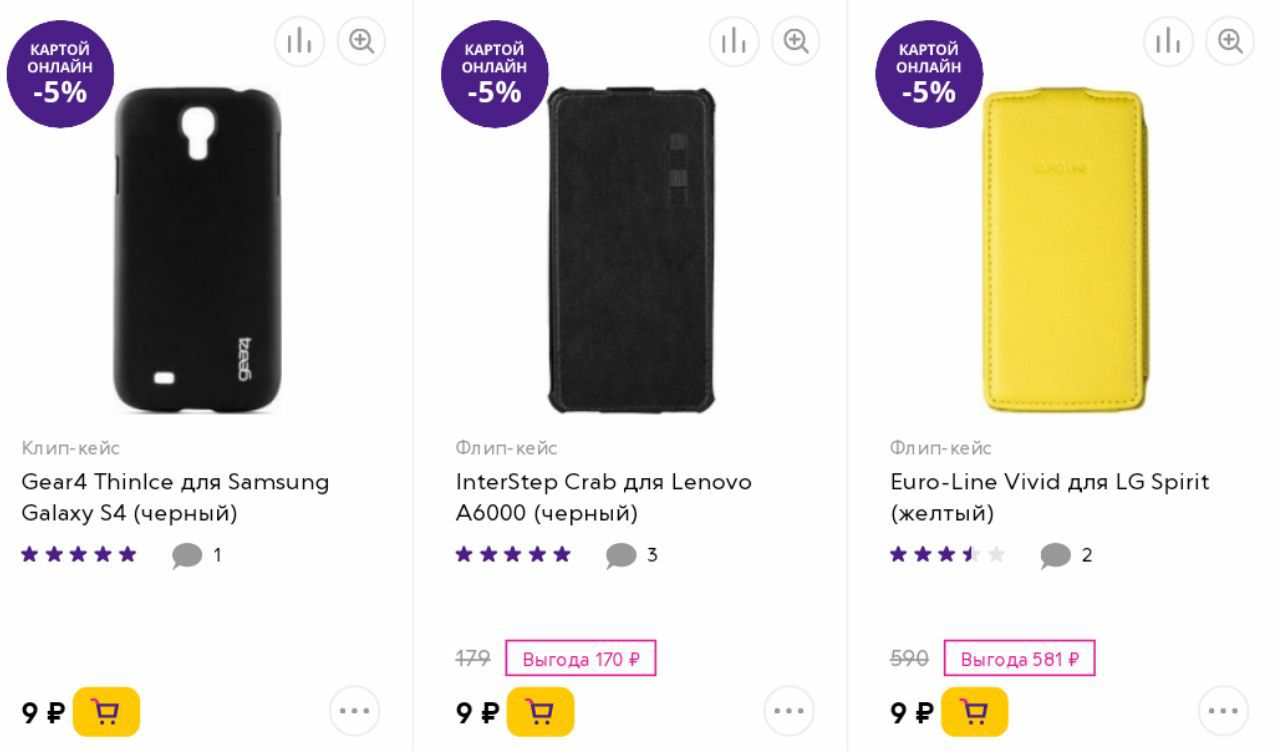The height and width of the screenshot is (751, 1280).
Task: View yellow Euro-Line flip case photo
Action: point(1063,250)
